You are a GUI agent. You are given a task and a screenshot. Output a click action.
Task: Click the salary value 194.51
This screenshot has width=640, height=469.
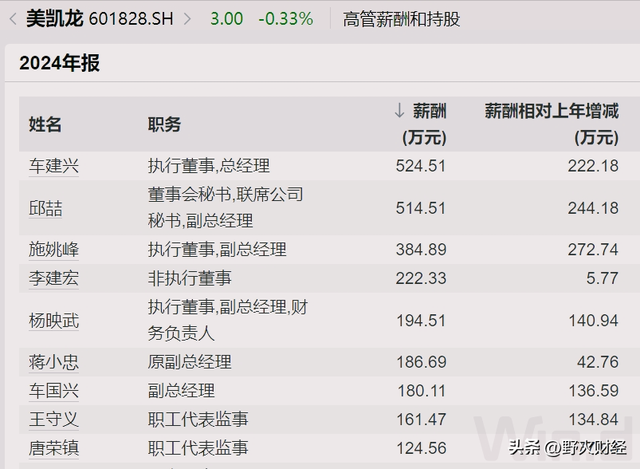[x=421, y=320]
